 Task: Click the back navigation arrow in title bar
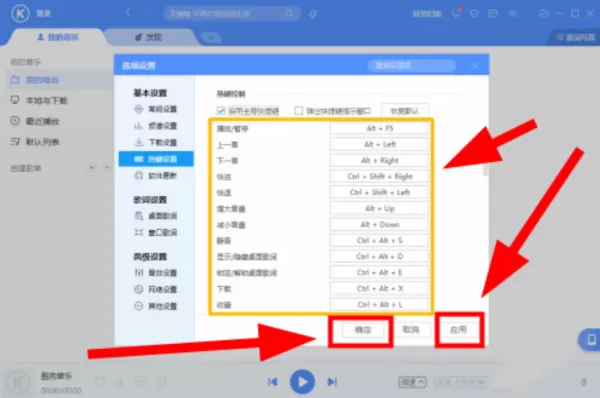click(129, 13)
